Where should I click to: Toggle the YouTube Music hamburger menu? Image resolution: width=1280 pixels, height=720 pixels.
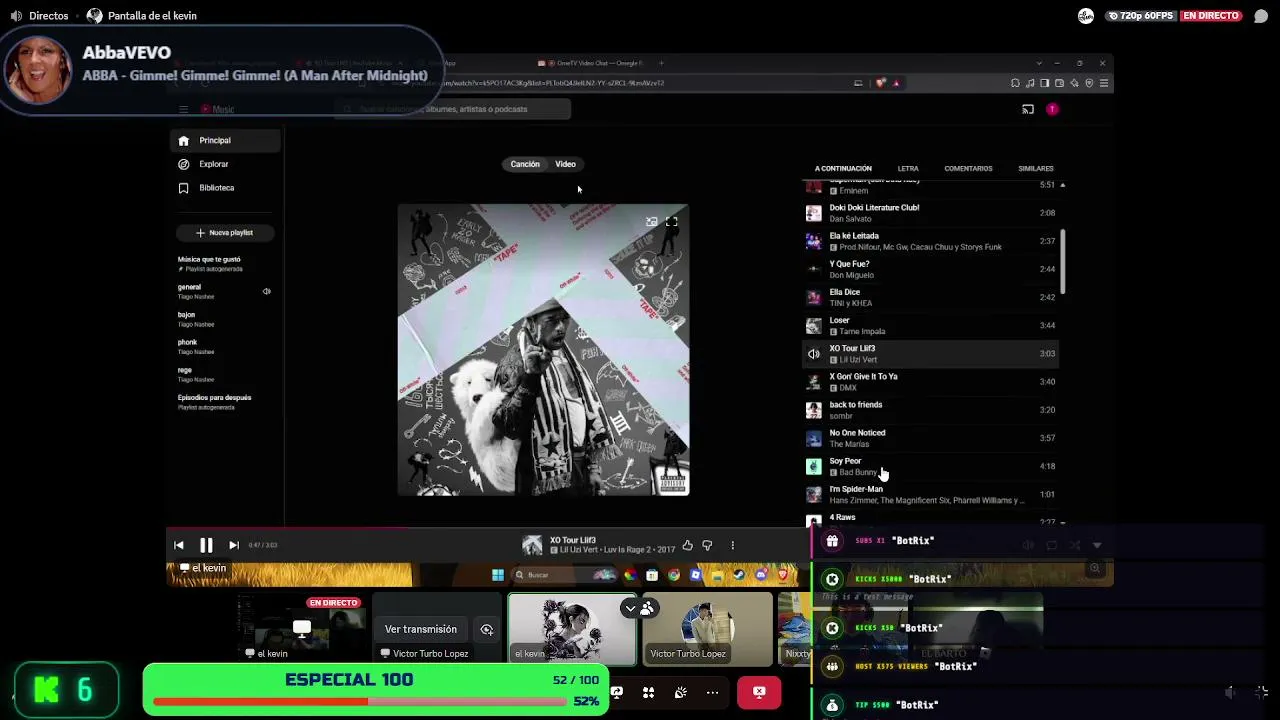183,109
